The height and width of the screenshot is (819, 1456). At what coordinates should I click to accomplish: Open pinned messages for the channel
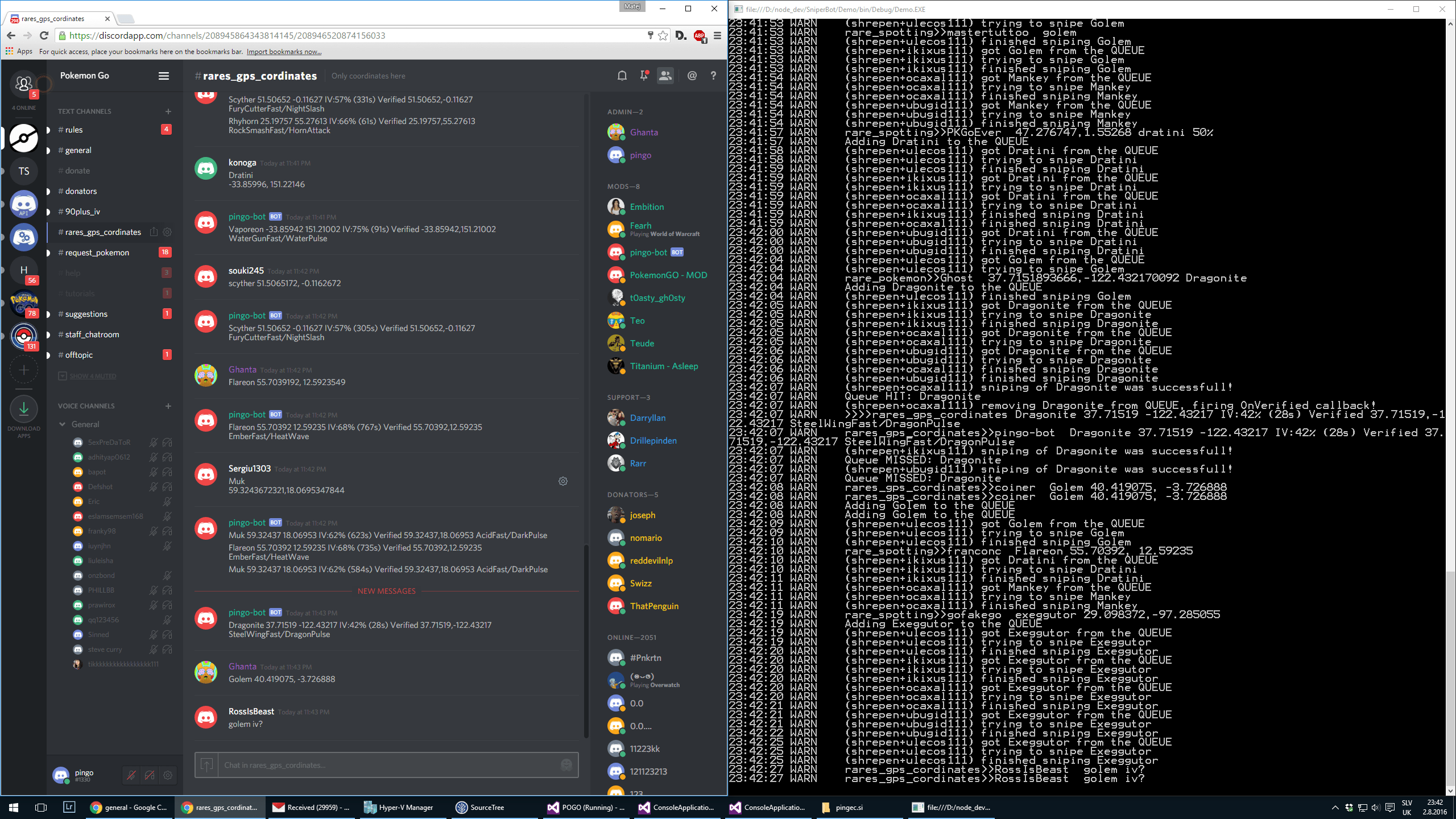(x=643, y=75)
